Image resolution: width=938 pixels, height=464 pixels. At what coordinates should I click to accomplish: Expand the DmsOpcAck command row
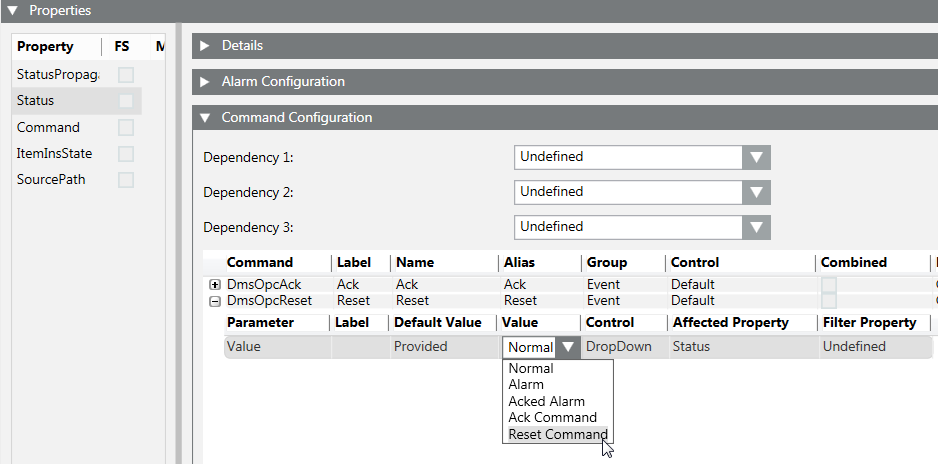(x=214, y=285)
